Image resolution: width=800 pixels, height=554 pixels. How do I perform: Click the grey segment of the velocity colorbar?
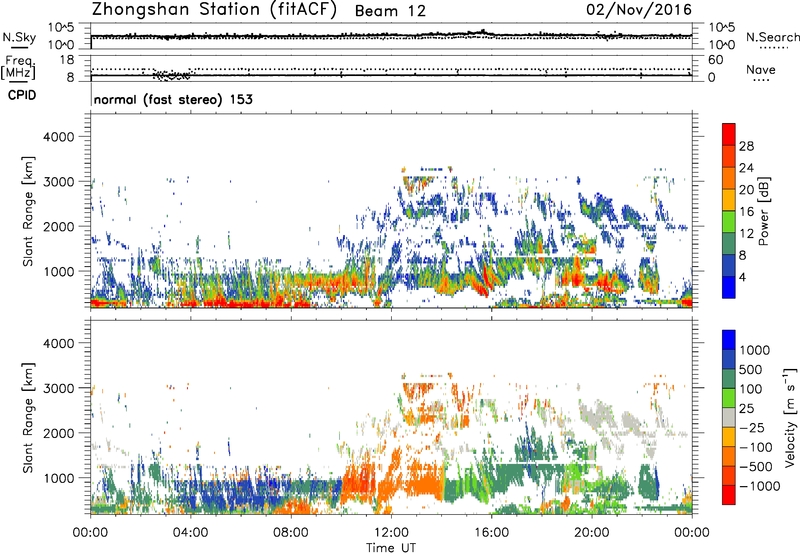(x=729, y=417)
